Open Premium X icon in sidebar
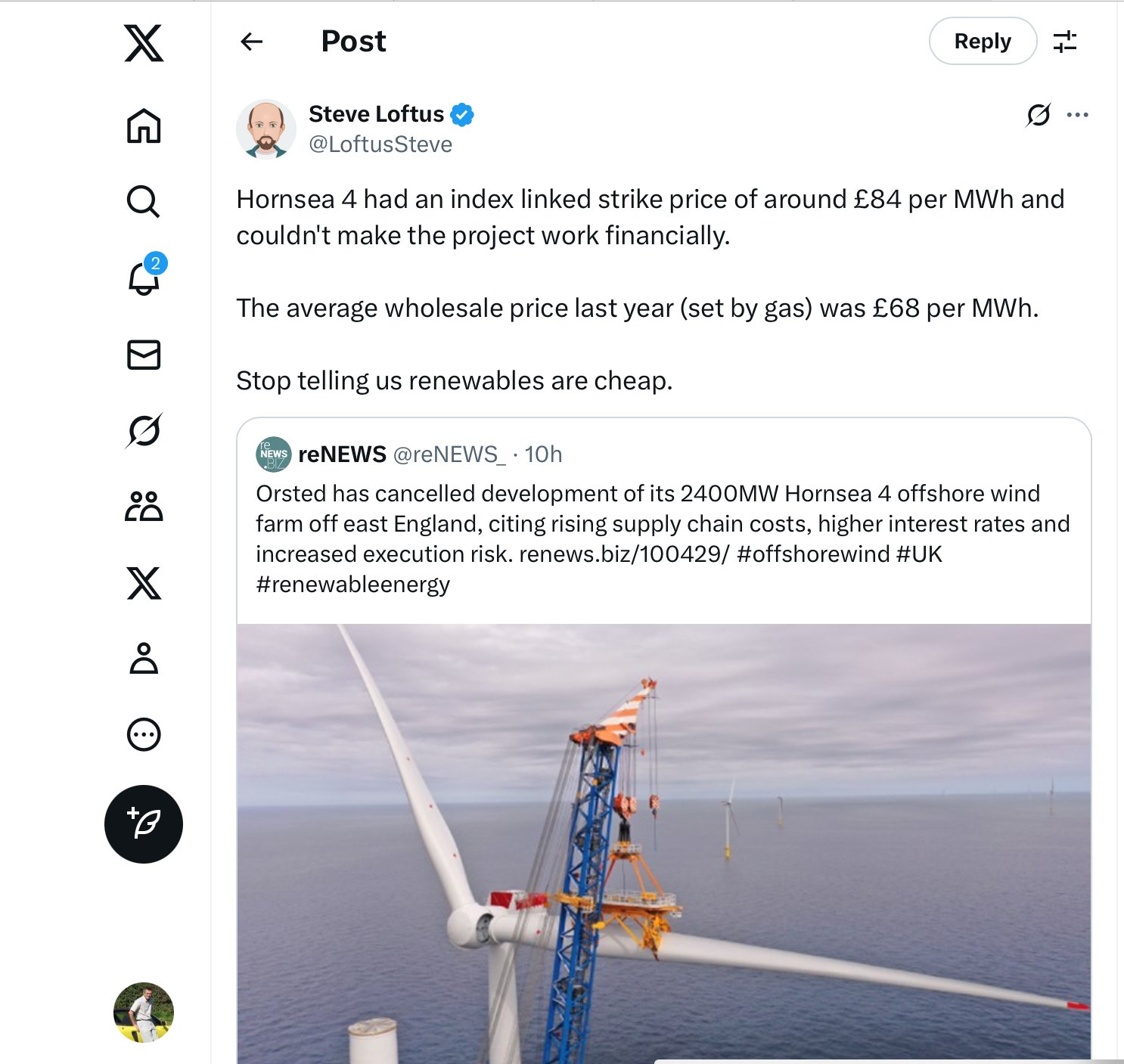The width and height of the screenshot is (1124, 1064). click(144, 583)
